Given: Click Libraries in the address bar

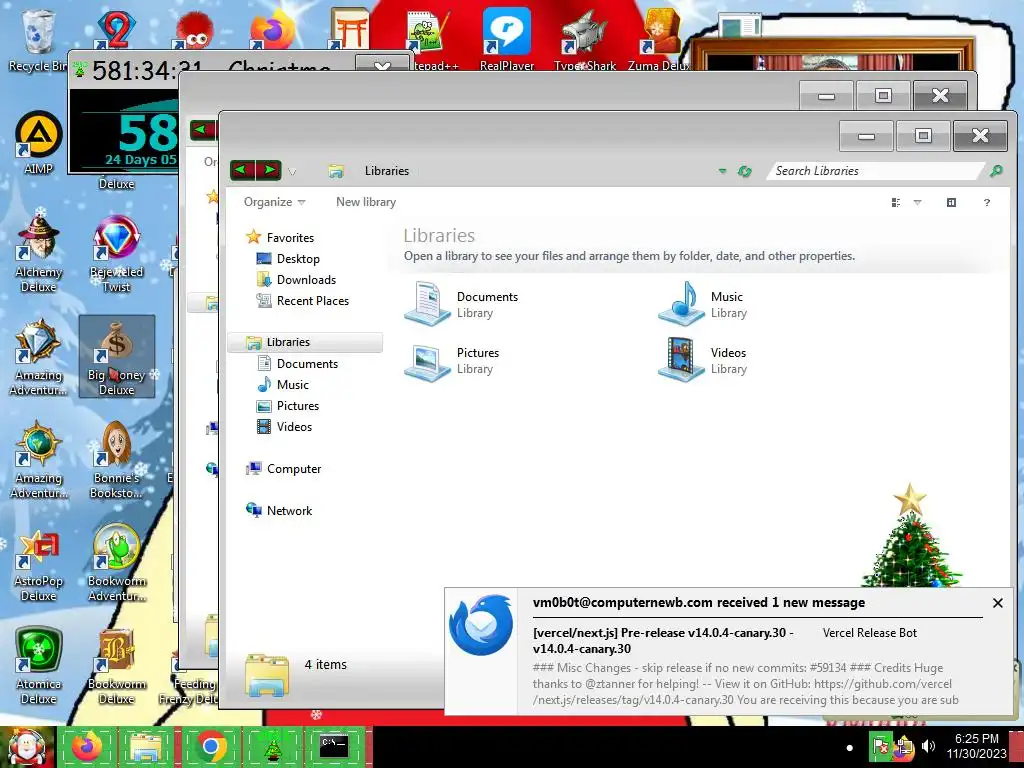Looking at the screenshot, I should [x=387, y=171].
